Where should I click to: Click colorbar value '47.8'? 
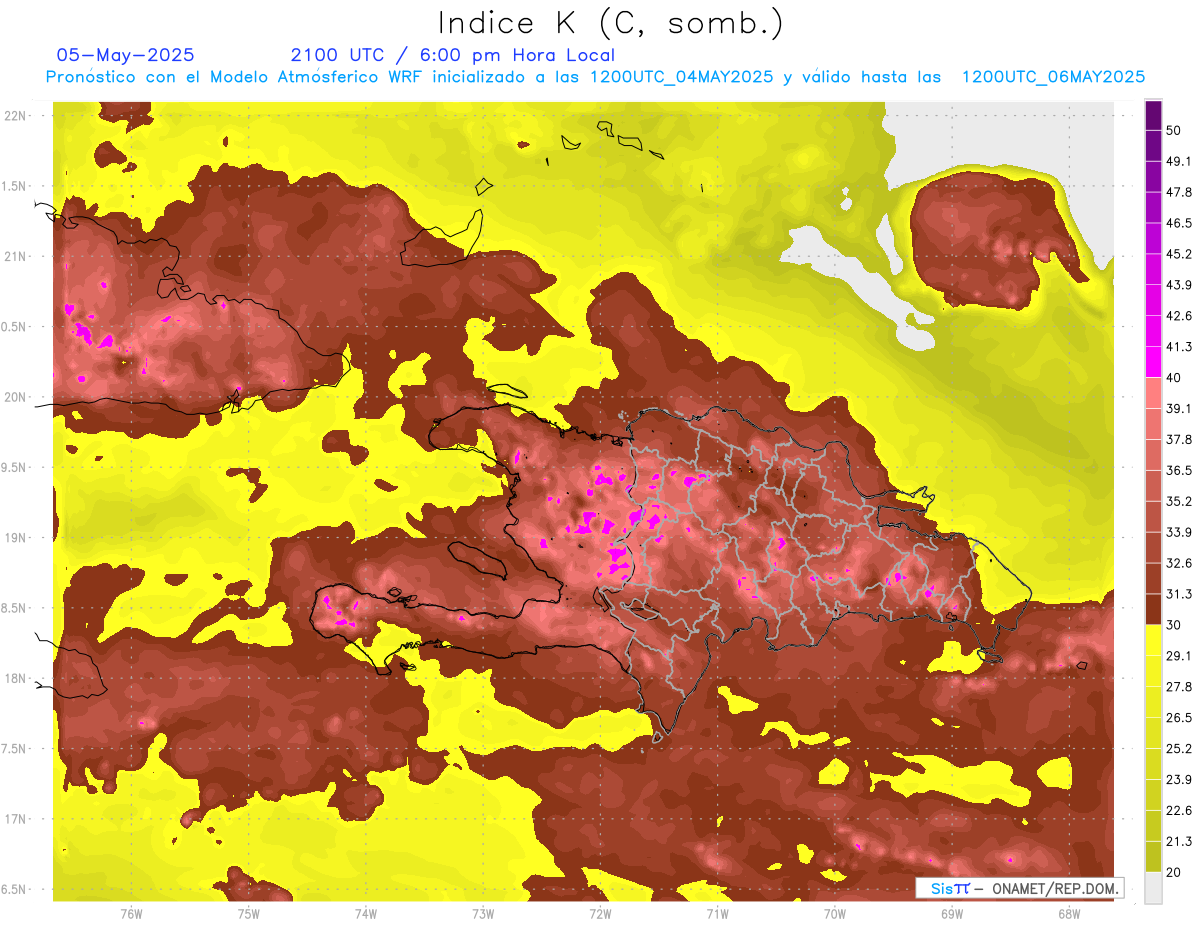pos(1179,192)
